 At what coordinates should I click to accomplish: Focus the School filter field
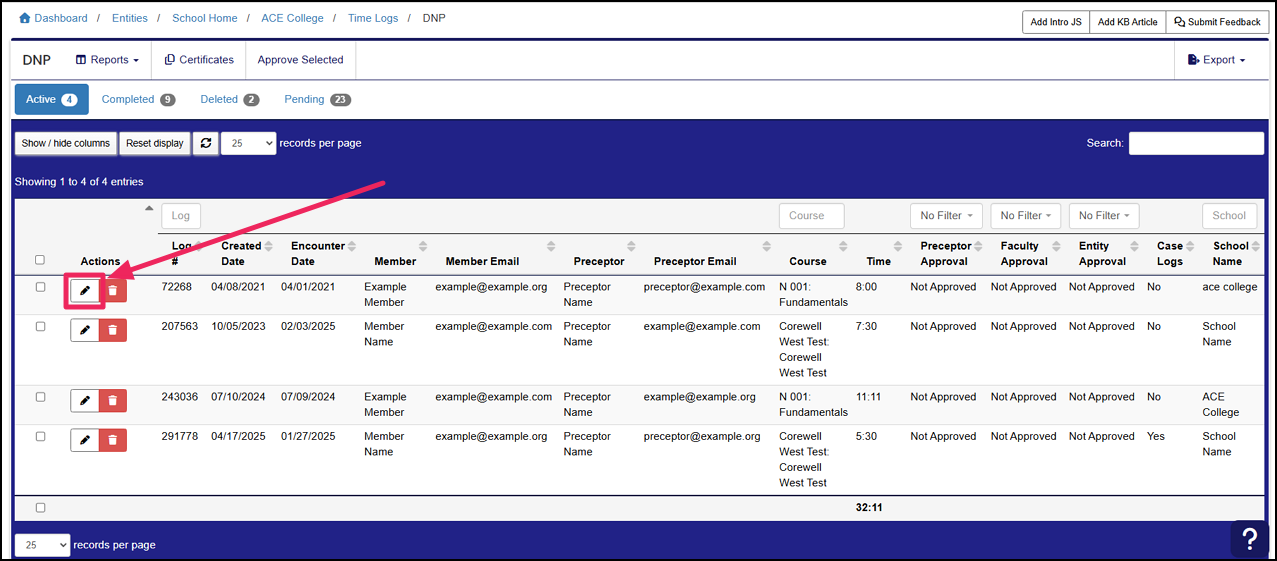point(1229,215)
